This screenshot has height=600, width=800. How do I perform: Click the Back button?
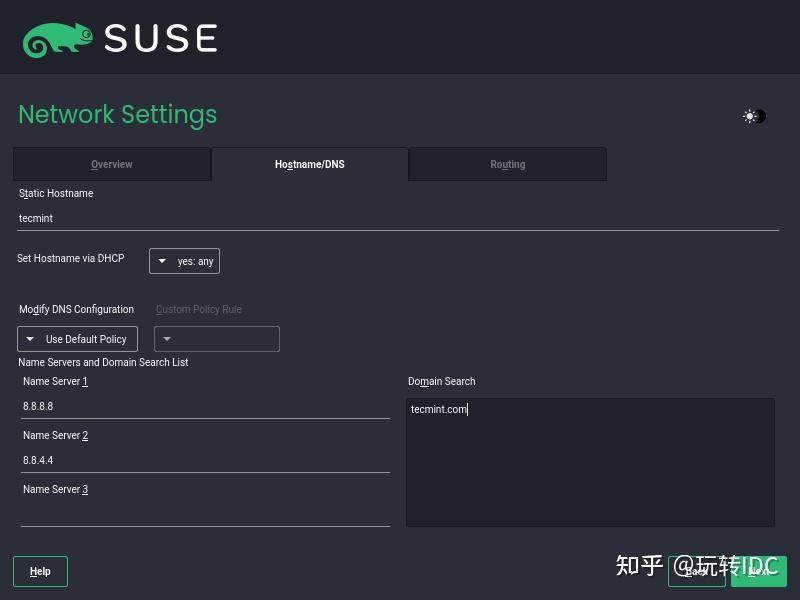coord(697,571)
